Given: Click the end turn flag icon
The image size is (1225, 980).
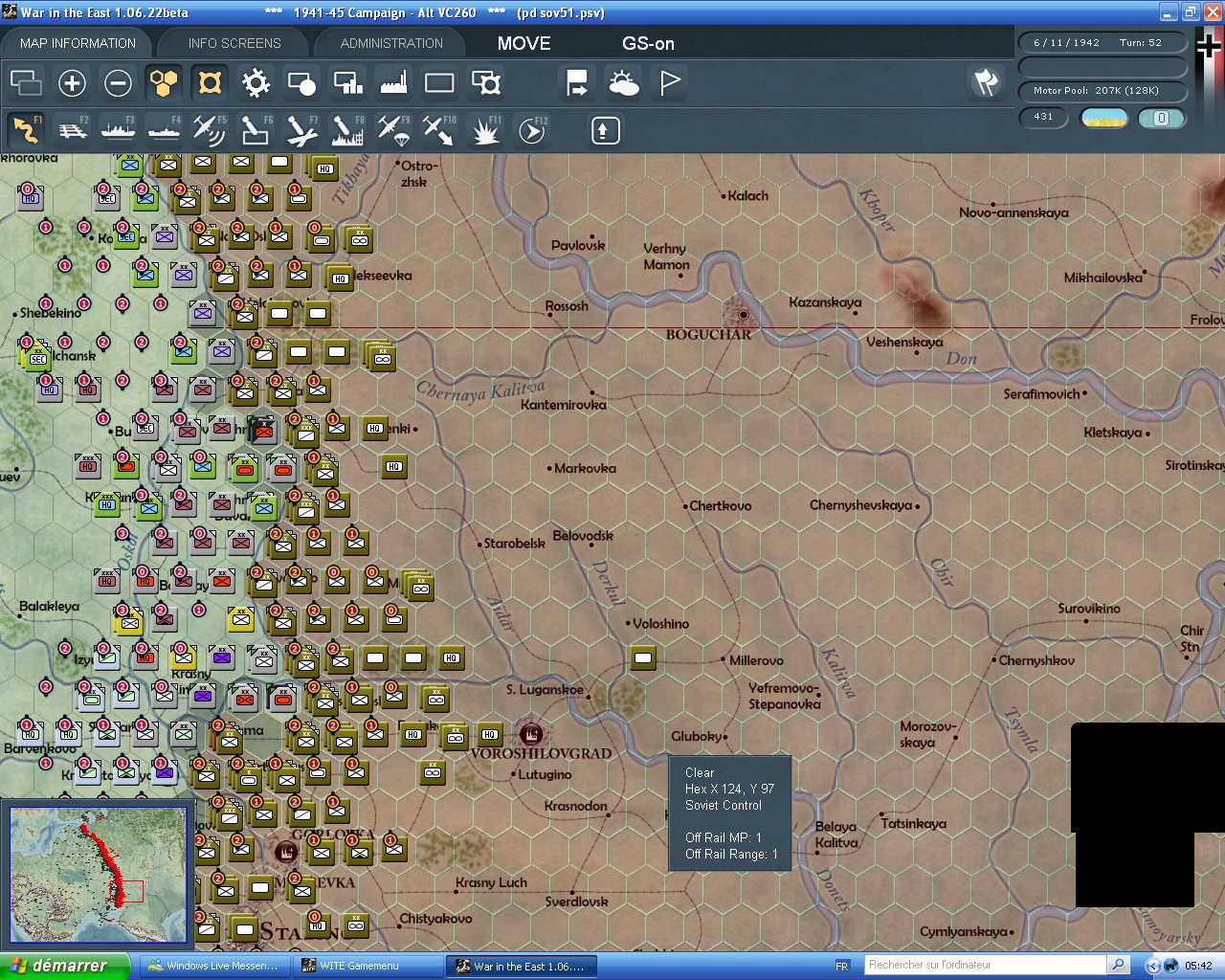Looking at the screenshot, I should (x=668, y=83).
